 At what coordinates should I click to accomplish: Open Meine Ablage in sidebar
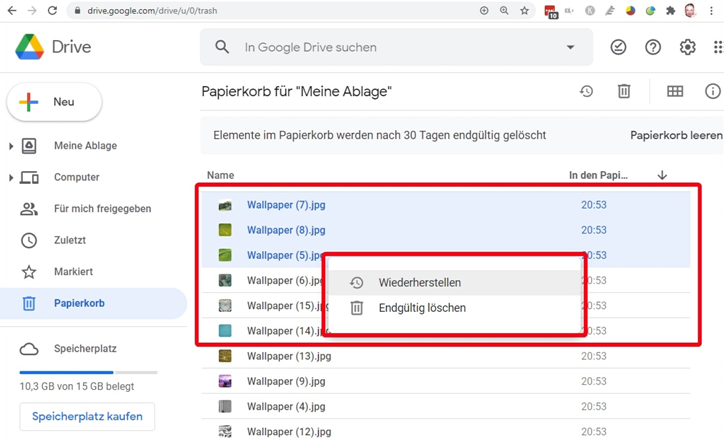point(85,145)
